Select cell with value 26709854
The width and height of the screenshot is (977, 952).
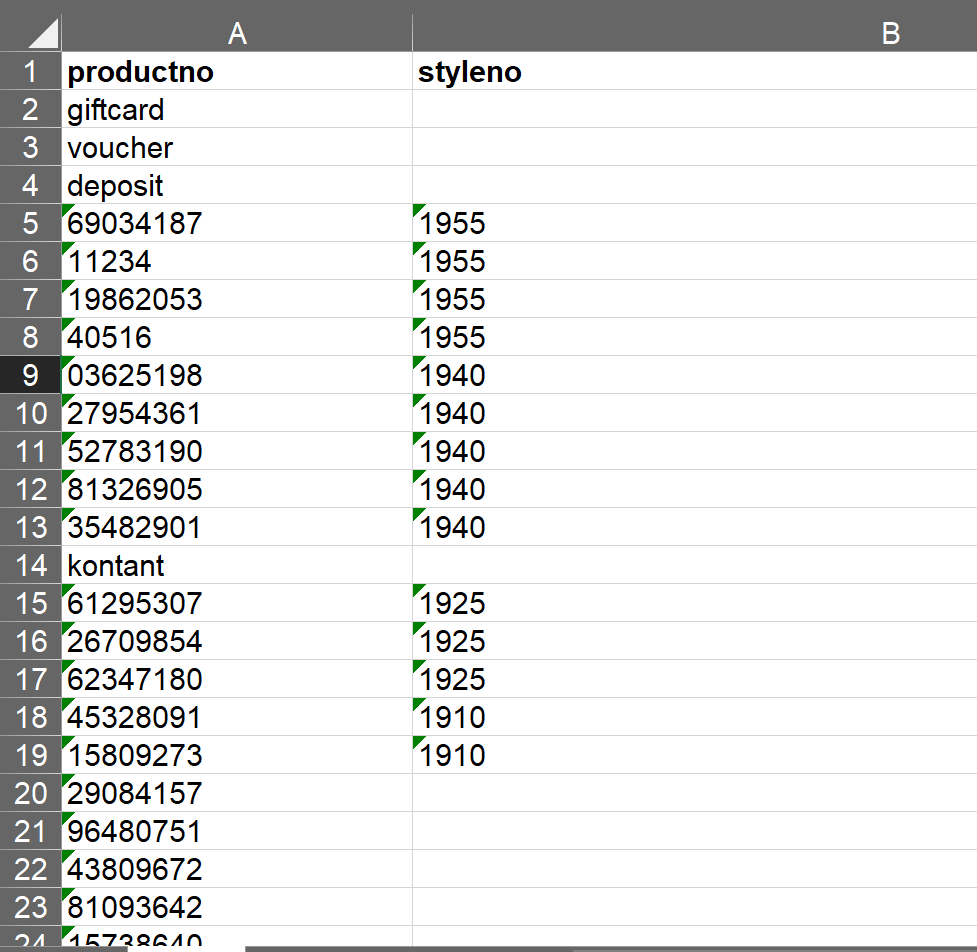[237, 641]
